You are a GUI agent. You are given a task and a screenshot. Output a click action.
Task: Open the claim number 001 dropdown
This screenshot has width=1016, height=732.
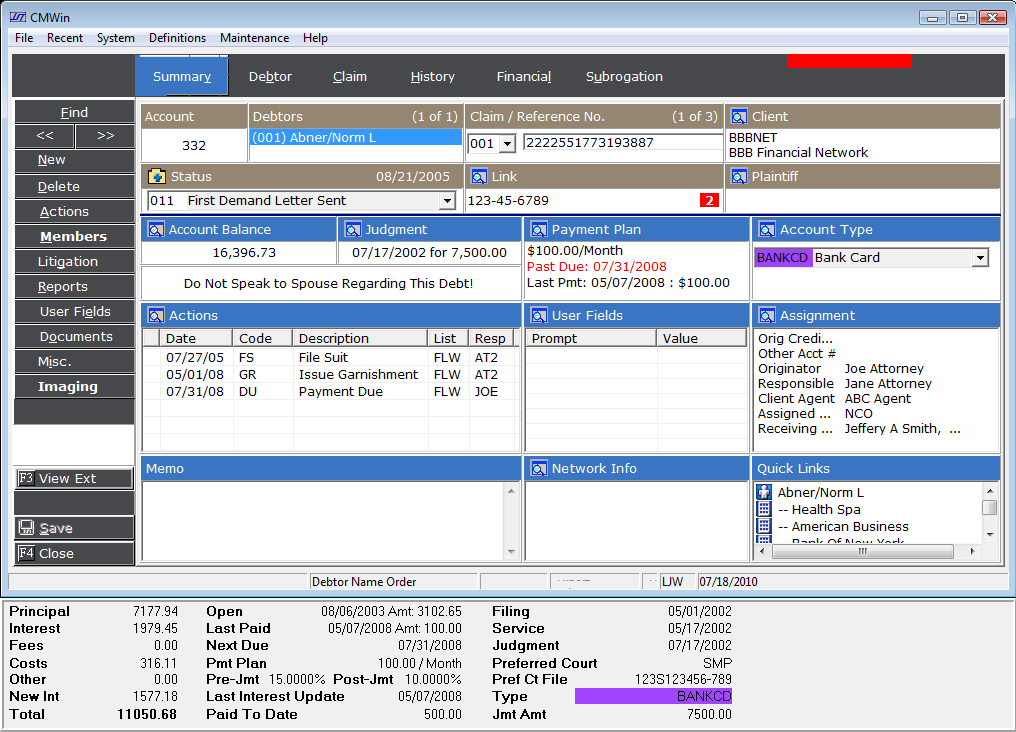click(507, 144)
